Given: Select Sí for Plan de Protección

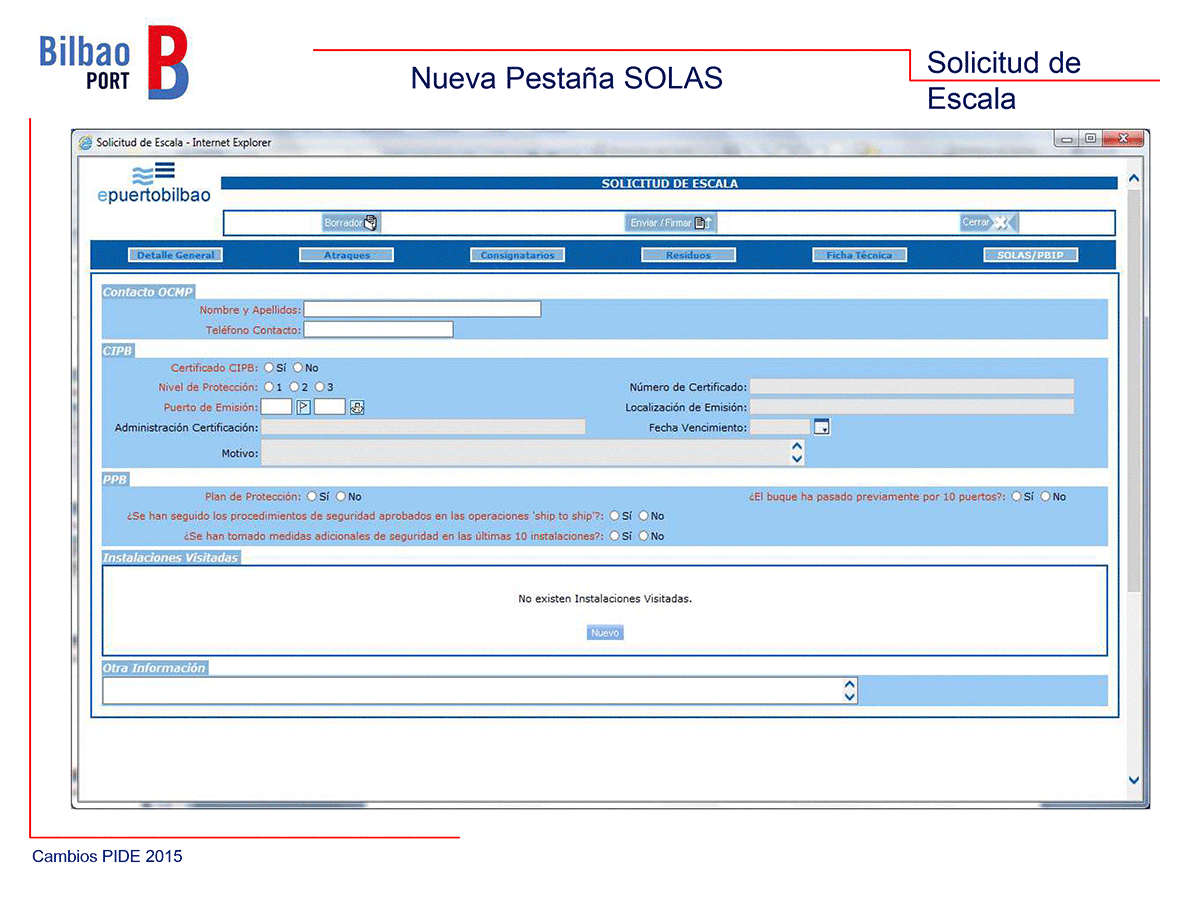Looking at the screenshot, I should [312, 496].
